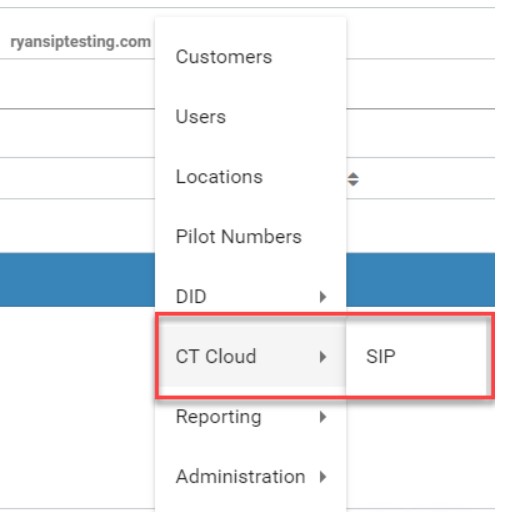
Task: Expand the Administration submenu arrow
Action: pos(322,476)
